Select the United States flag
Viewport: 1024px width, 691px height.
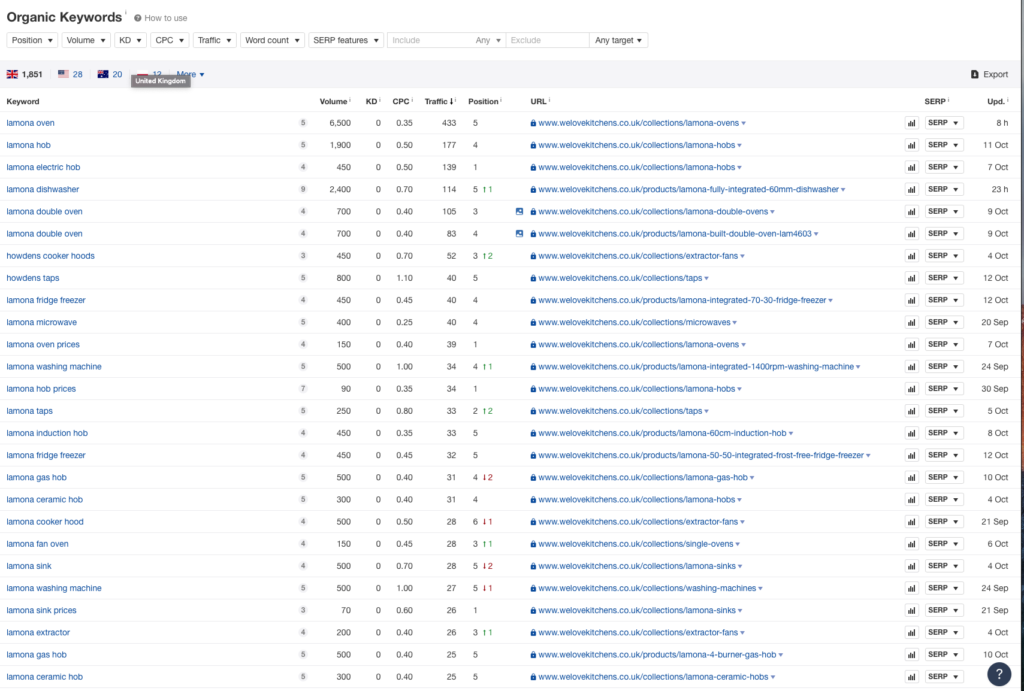(x=63, y=74)
